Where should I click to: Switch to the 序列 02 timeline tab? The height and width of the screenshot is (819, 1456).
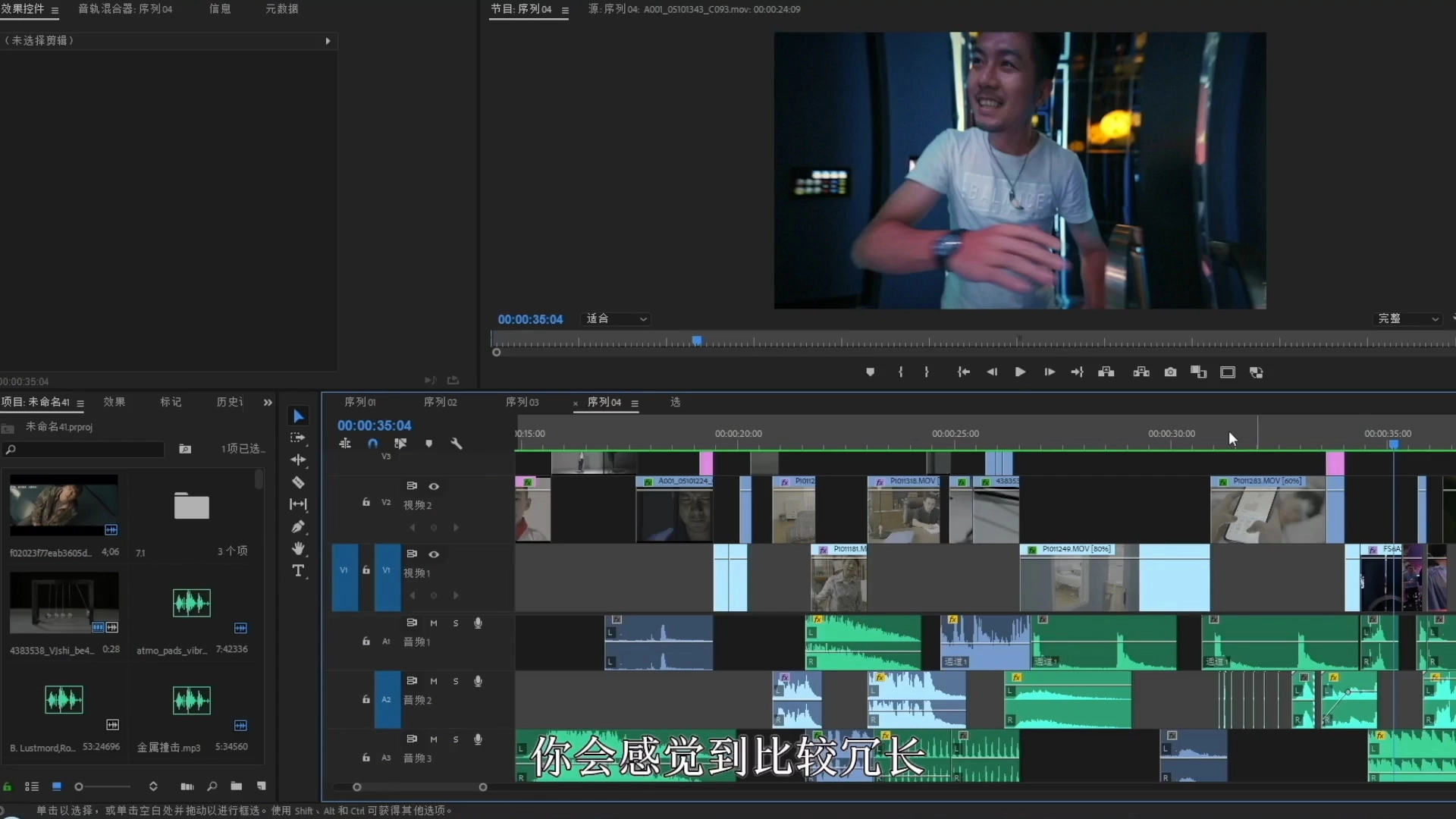[x=440, y=402]
